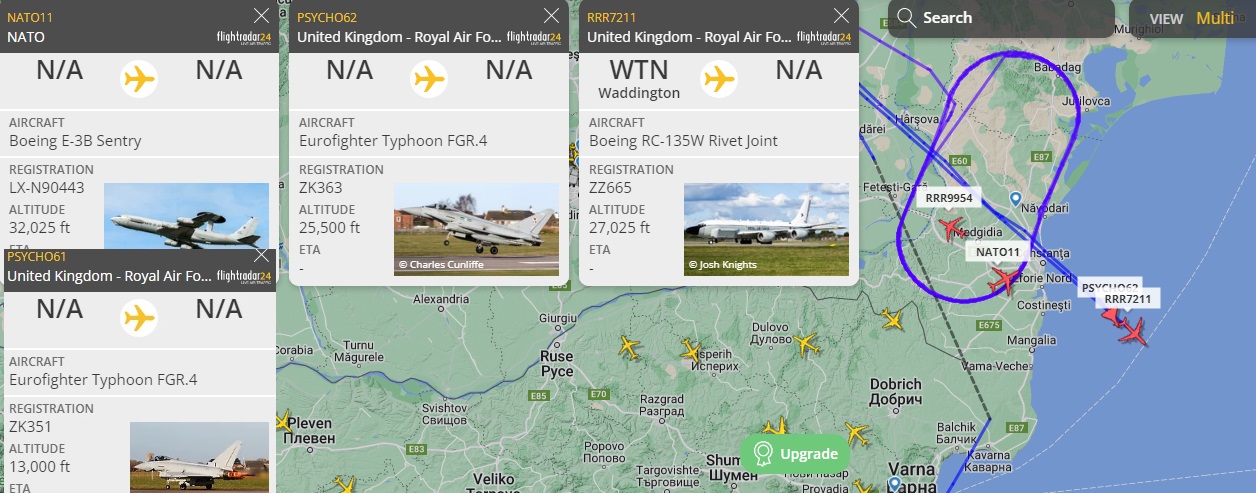Click the yellow plane icon in PSYCHO62 panel
Screen dimensions: 1256x493
point(429,77)
